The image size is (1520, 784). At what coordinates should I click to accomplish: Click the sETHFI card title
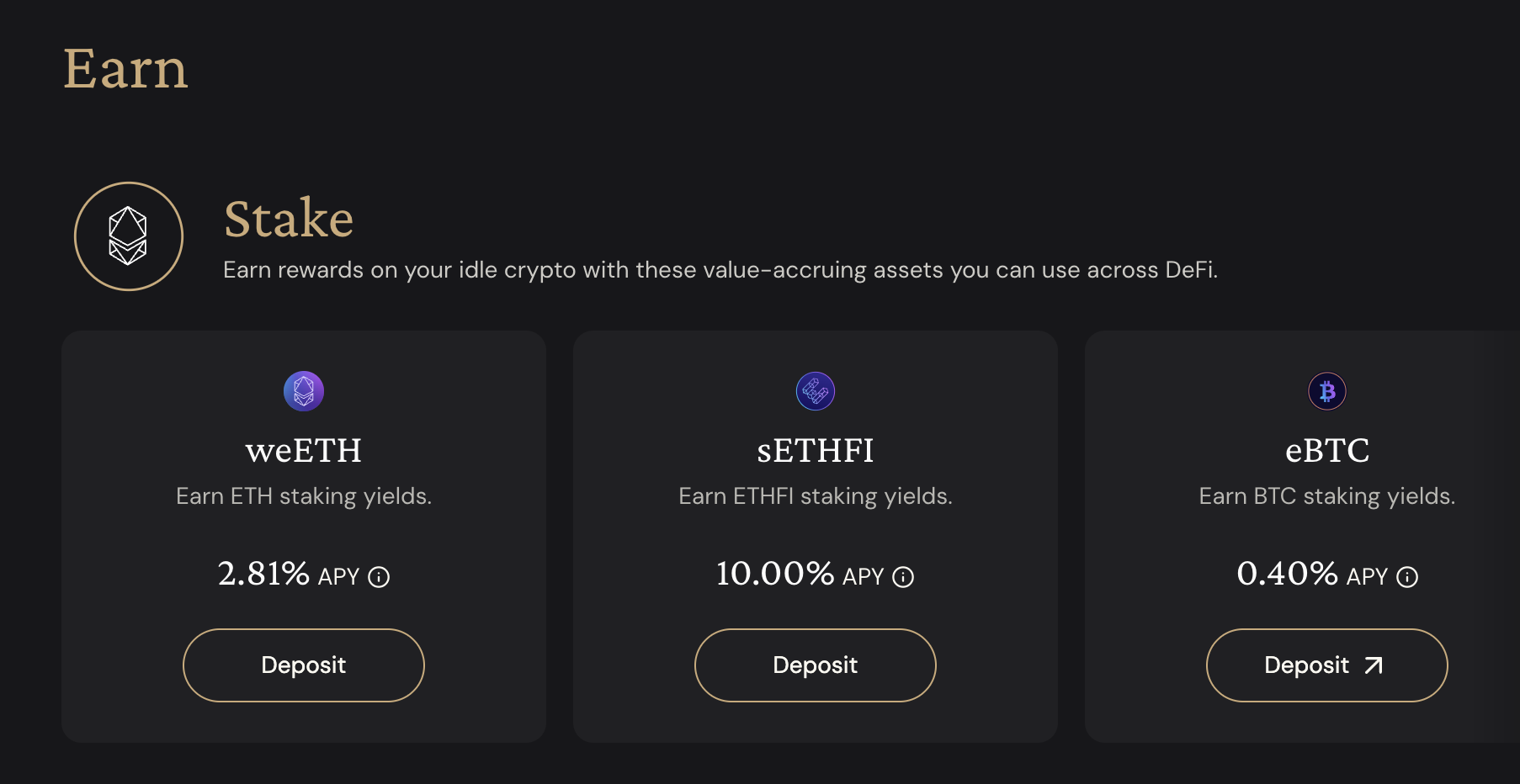(815, 451)
